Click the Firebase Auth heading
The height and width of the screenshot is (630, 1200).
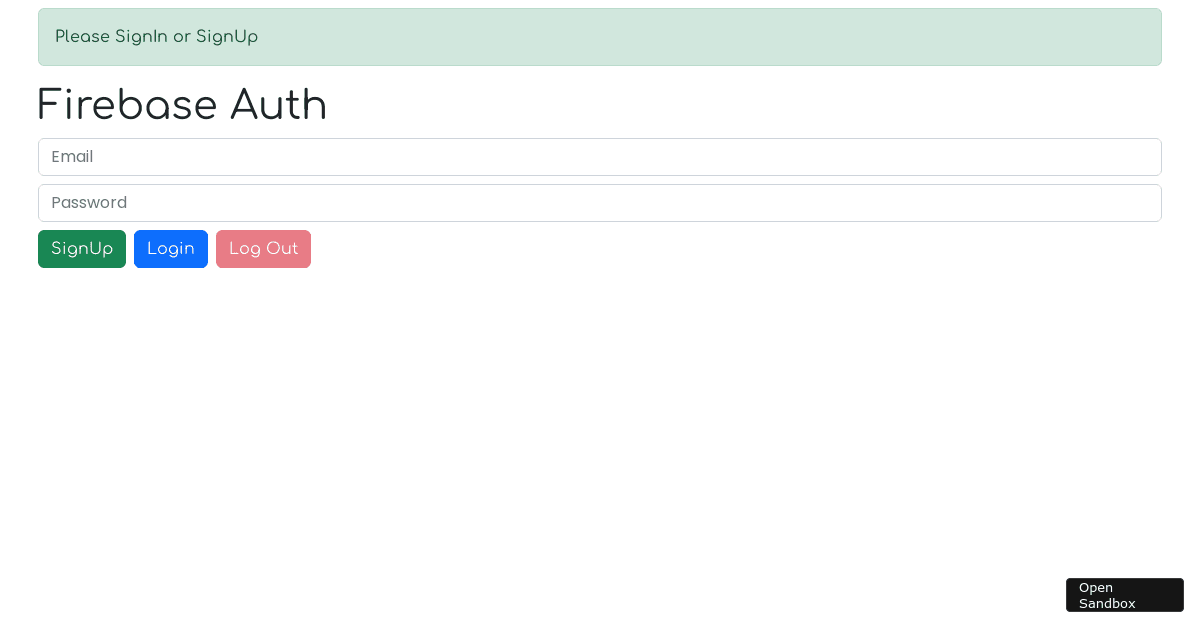(x=182, y=105)
